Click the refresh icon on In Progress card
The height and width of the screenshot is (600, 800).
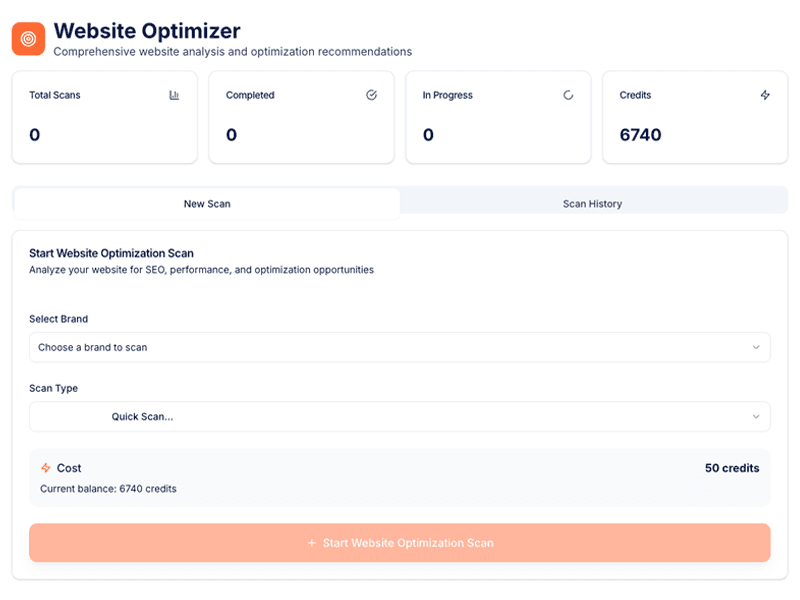click(x=568, y=94)
